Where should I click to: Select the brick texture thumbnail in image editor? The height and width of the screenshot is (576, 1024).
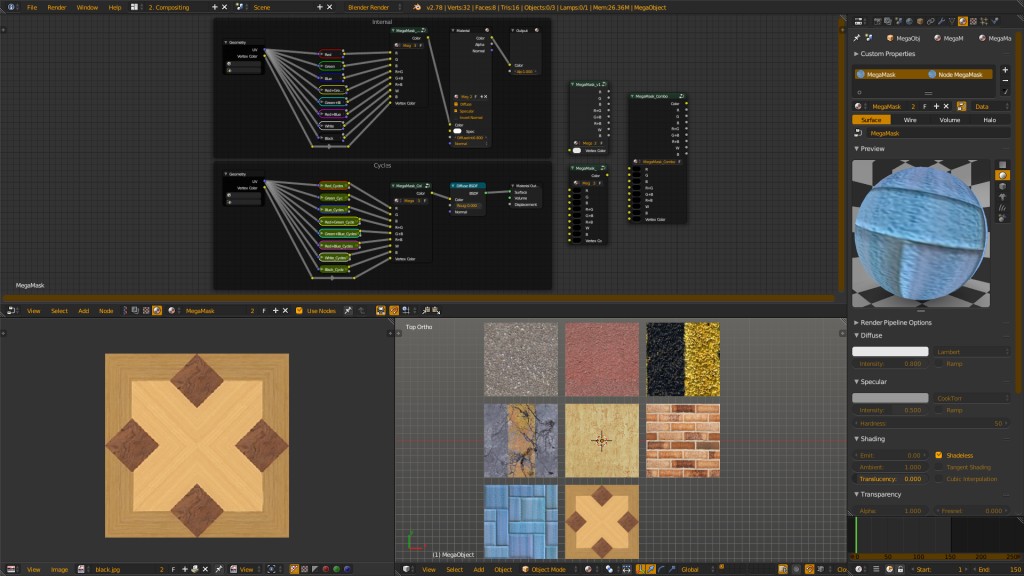click(x=683, y=440)
